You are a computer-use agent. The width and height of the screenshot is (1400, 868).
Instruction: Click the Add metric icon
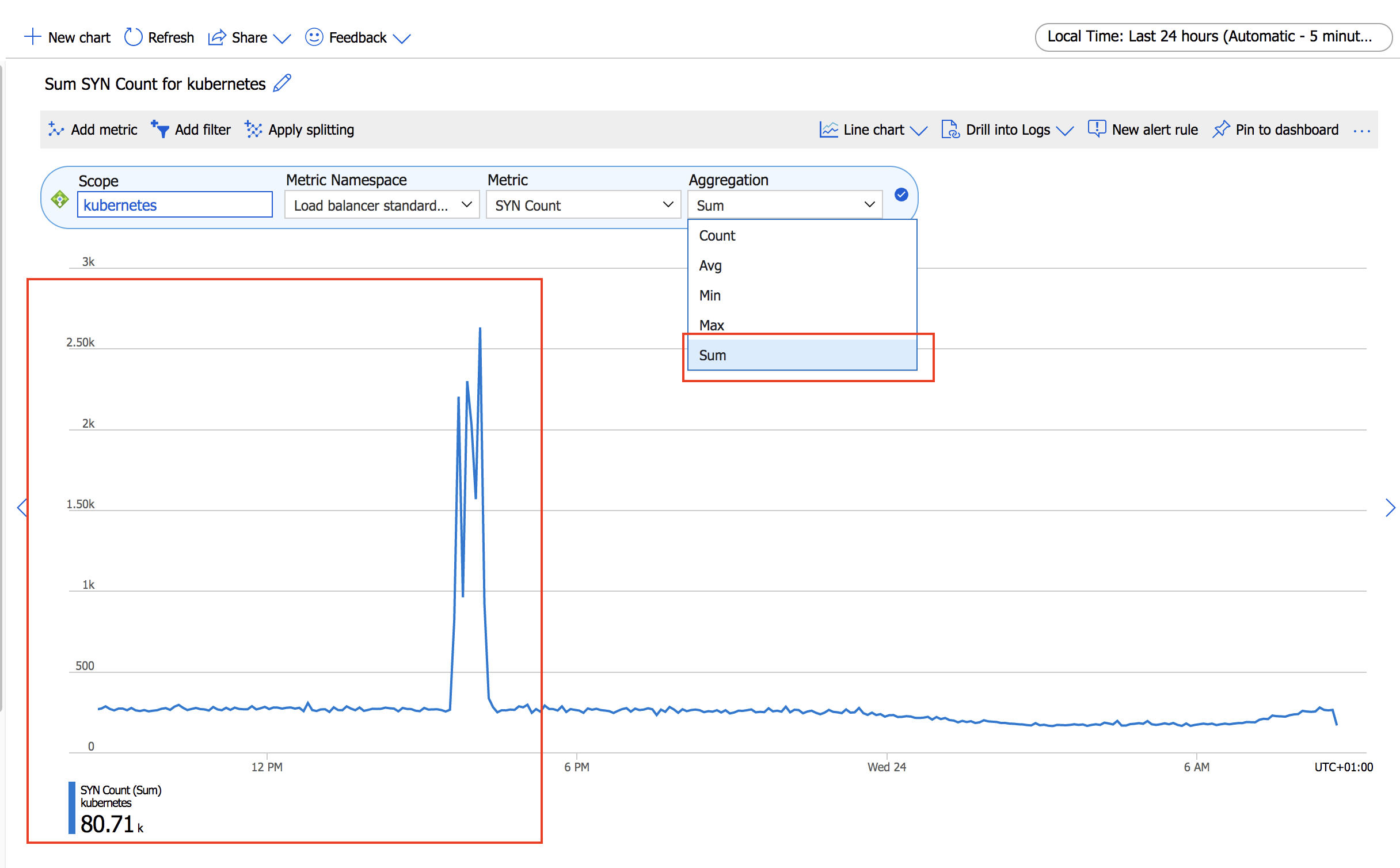pos(56,130)
